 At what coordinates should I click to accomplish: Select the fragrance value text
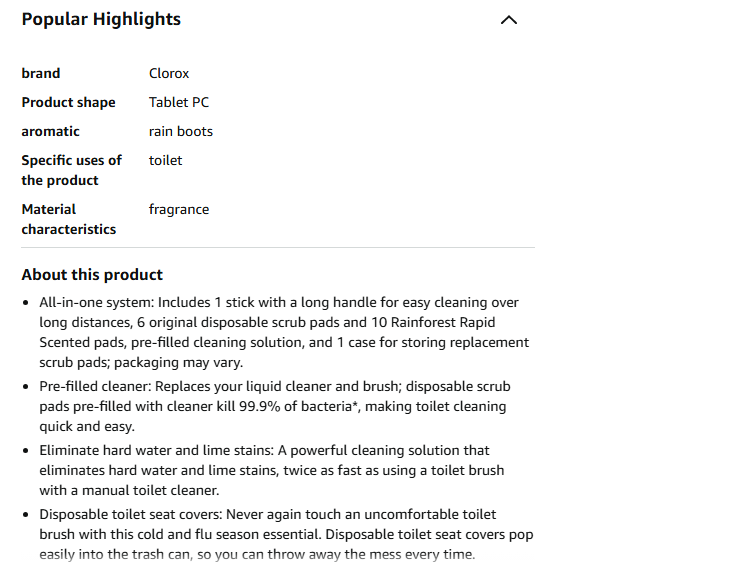pos(179,209)
